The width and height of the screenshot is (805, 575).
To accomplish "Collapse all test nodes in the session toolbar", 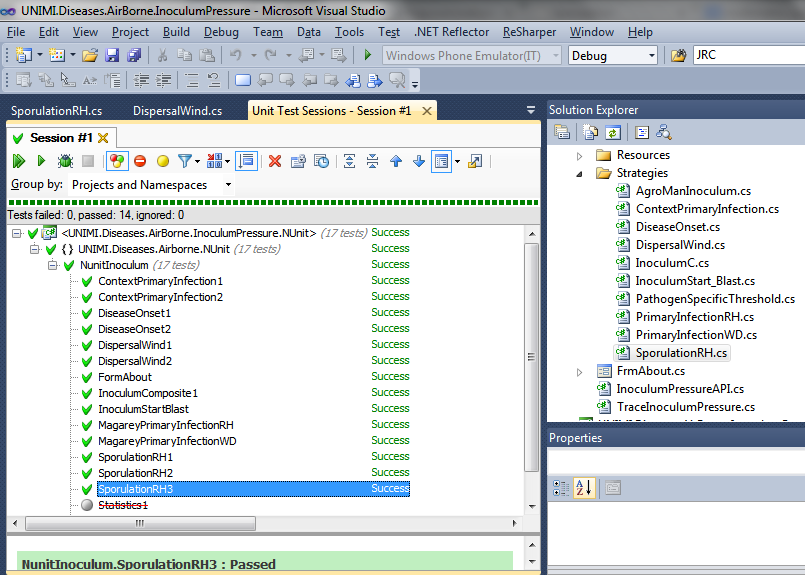I will pyautogui.click(x=373, y=161).
